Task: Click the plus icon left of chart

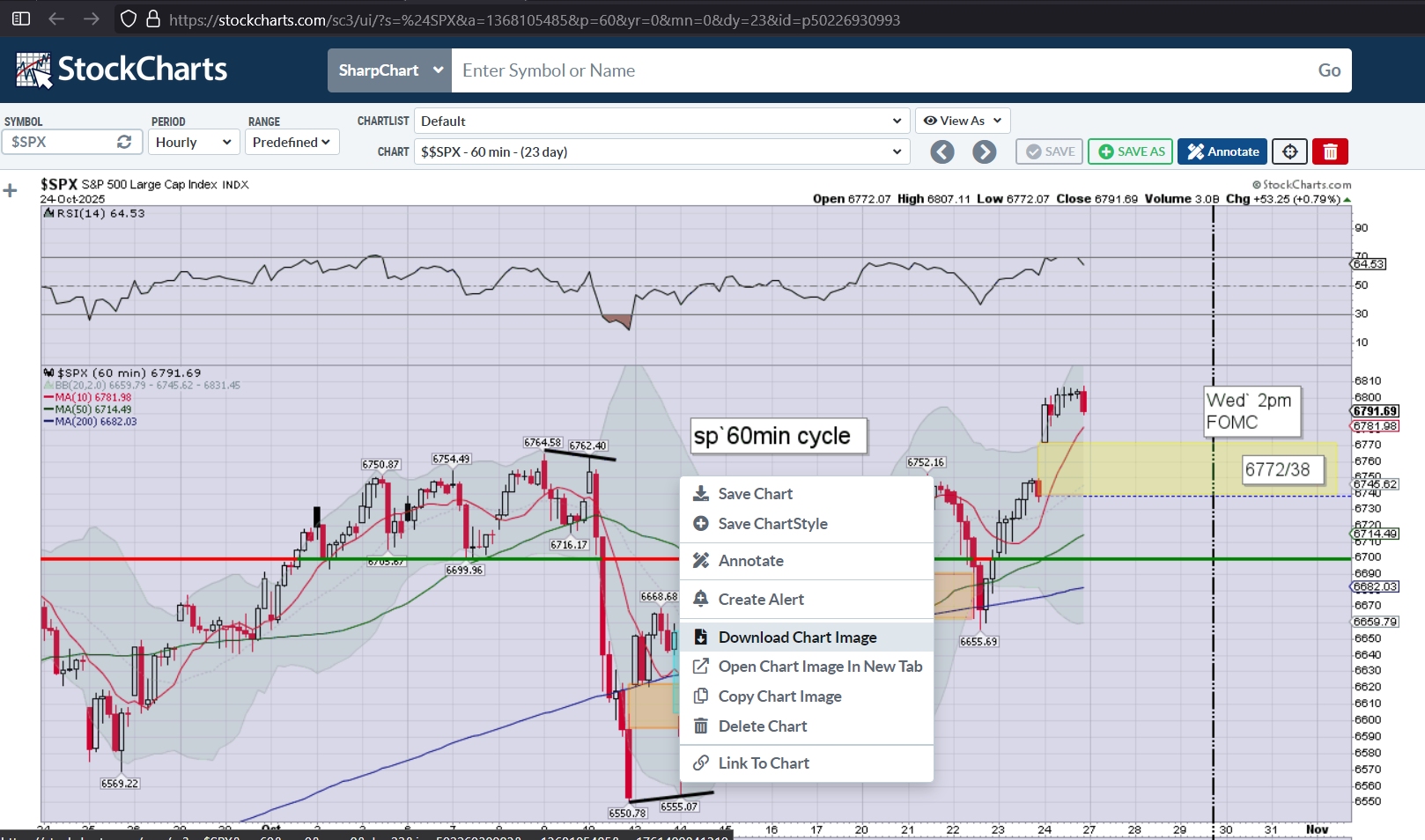Action: pyautogui.click(x=11, y=190)
